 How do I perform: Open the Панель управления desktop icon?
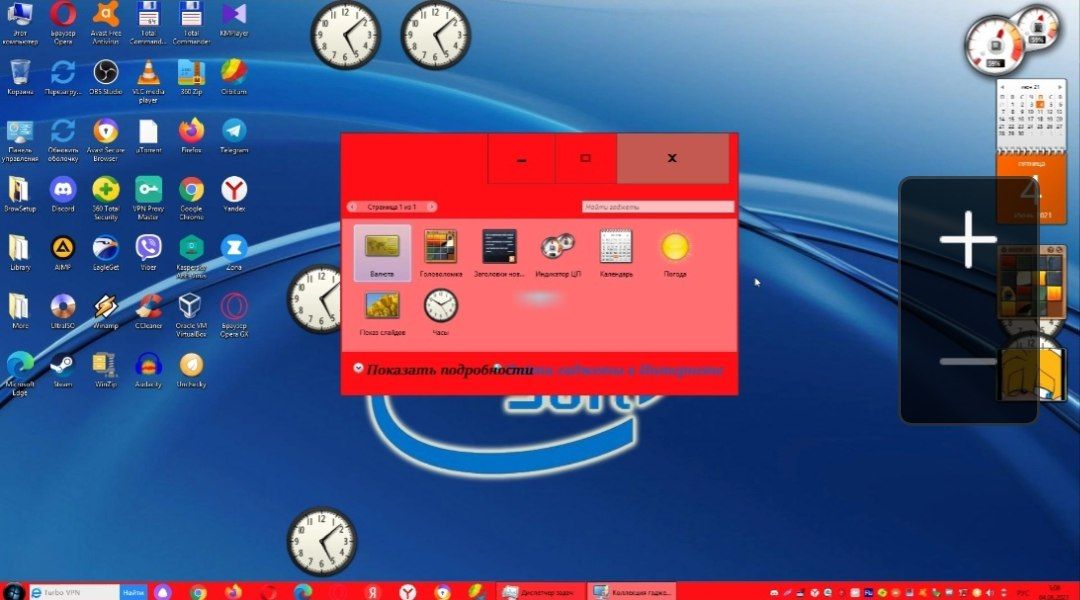point(20,141)
